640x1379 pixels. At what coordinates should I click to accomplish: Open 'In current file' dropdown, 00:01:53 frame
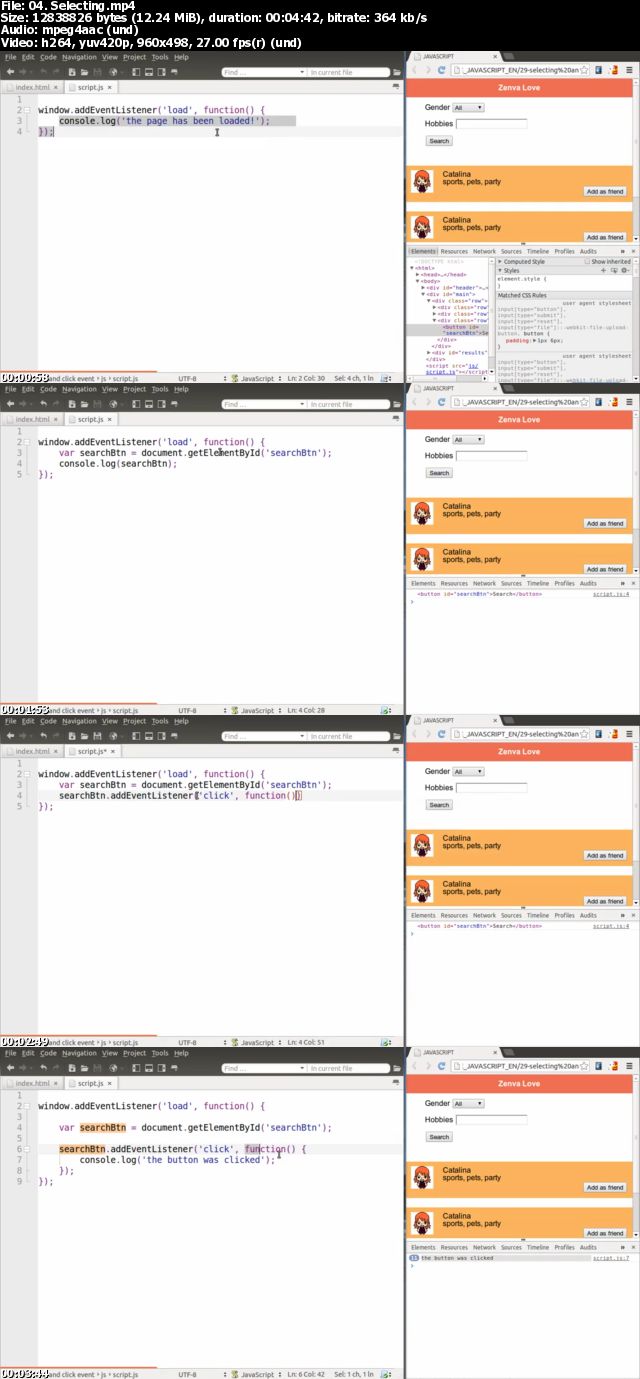pyautogui.click(x=346, y=404)
